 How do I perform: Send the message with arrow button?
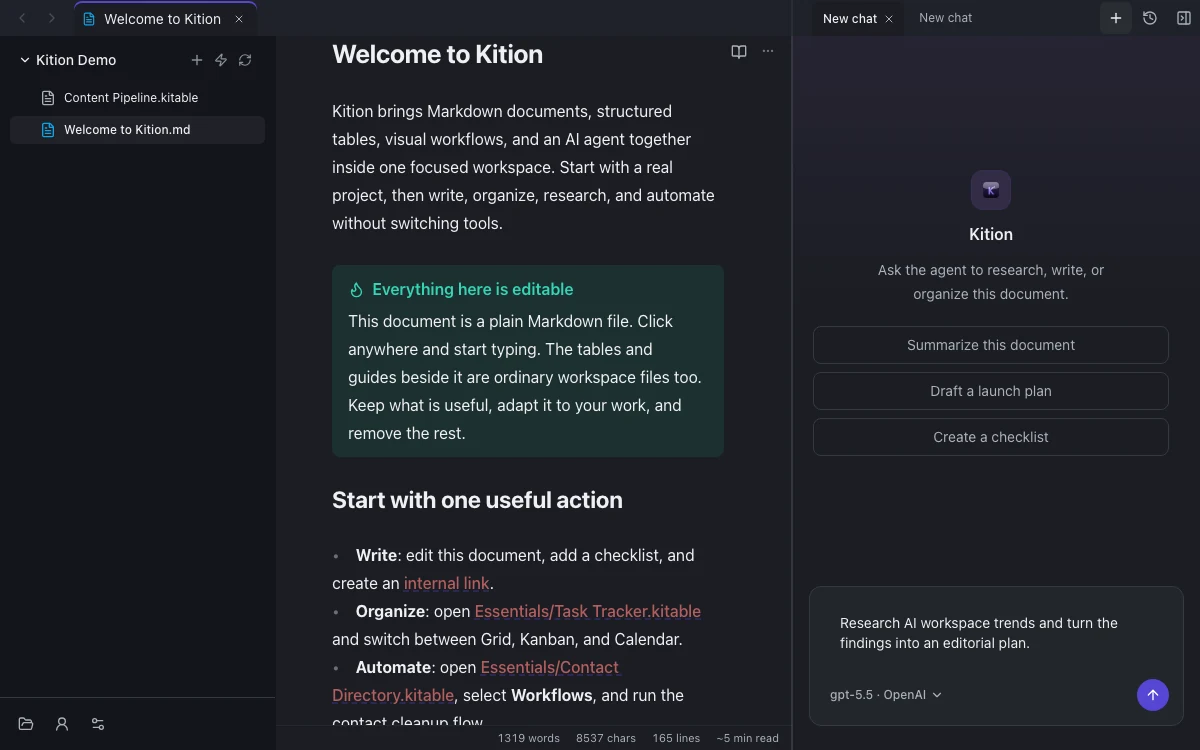tap(1153, 695)
